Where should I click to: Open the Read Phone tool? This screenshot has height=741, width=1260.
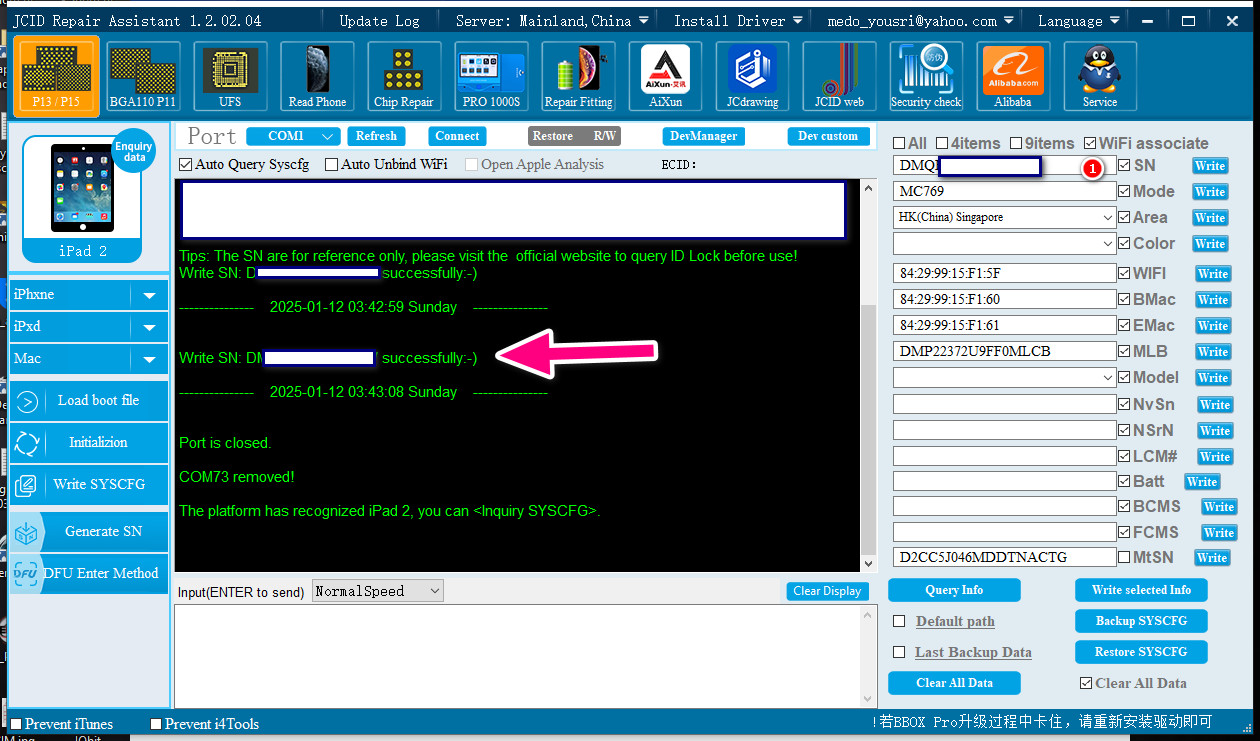pyautogui.click(x=317, y=76)
